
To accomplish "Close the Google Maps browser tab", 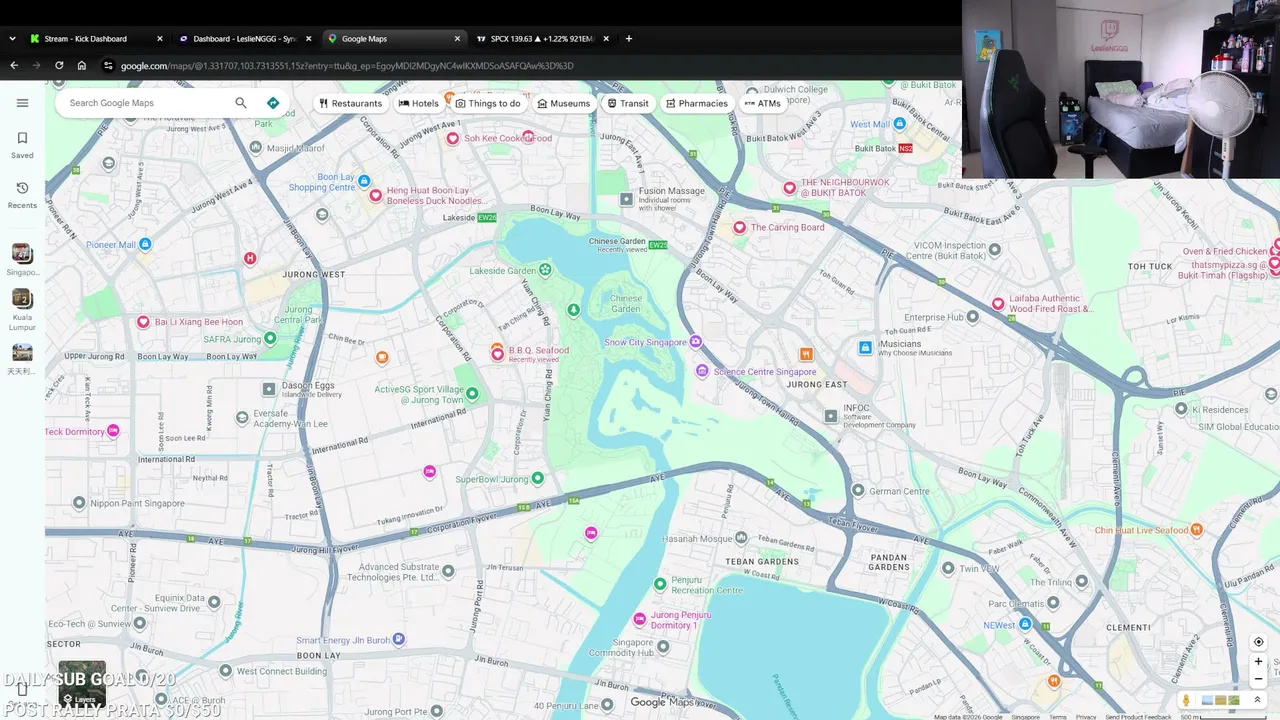I will (x=458, y=39).
